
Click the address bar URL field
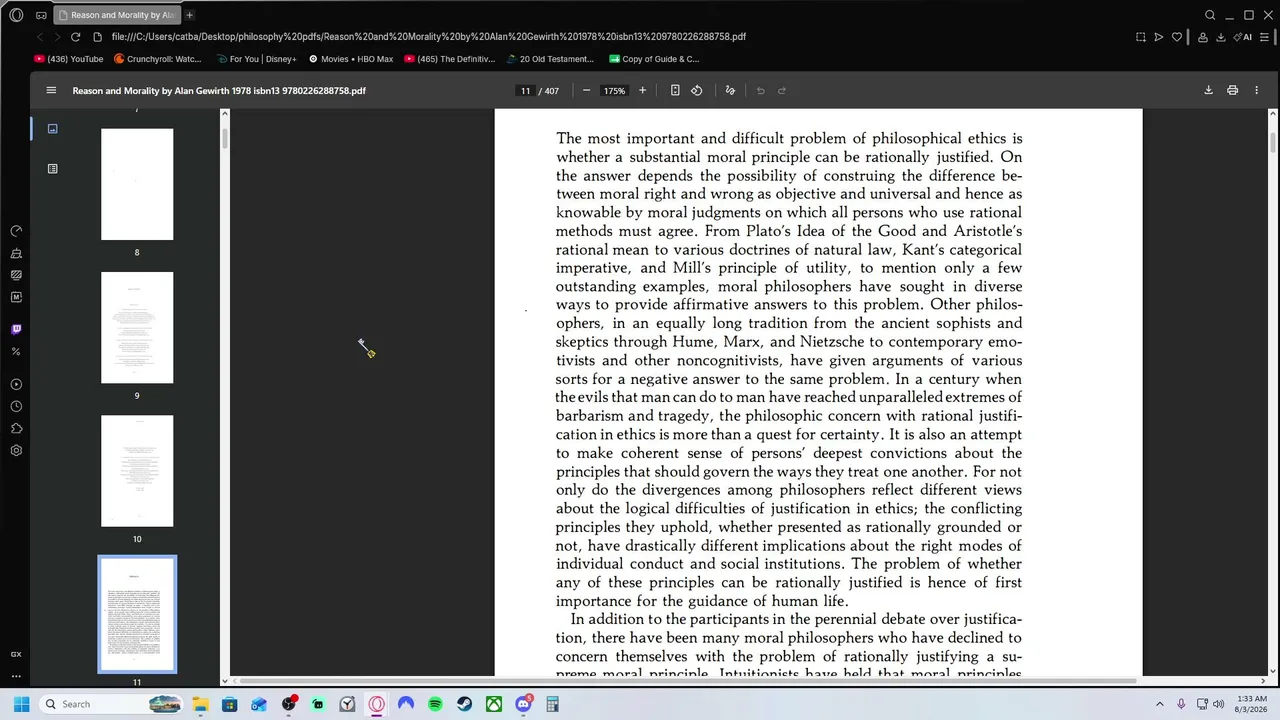tap(428, 37)
